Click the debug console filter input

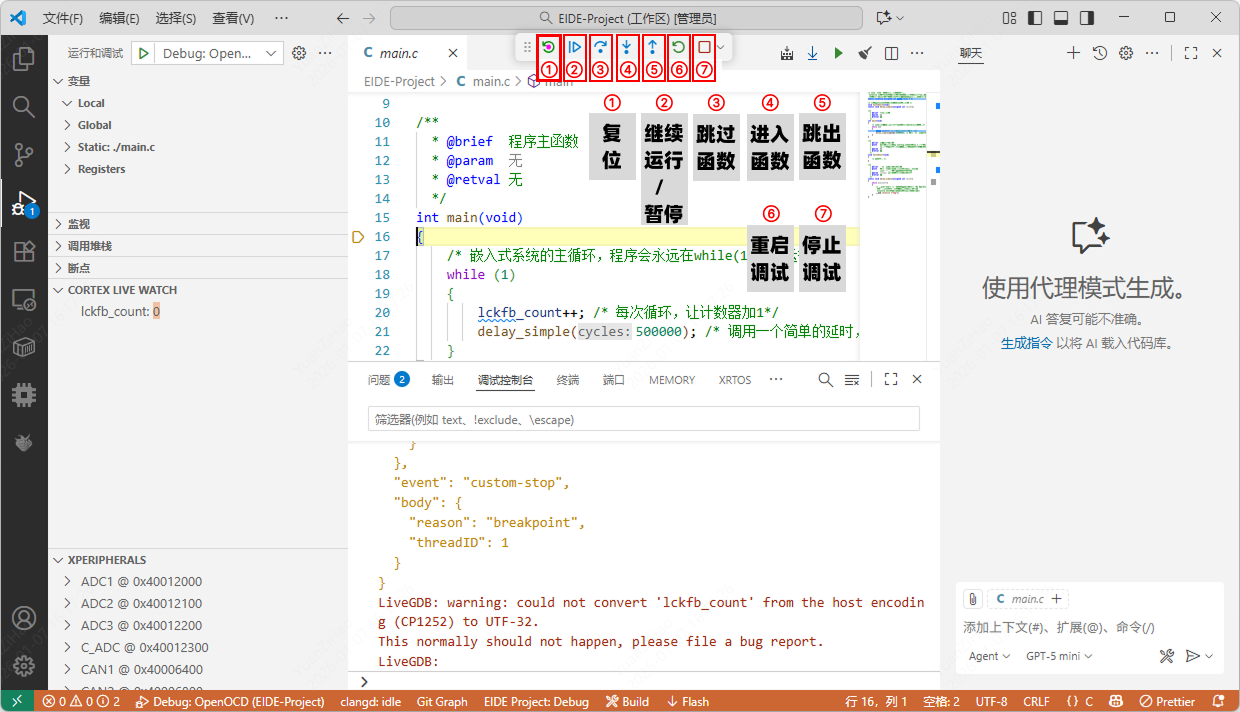[643, 419]
